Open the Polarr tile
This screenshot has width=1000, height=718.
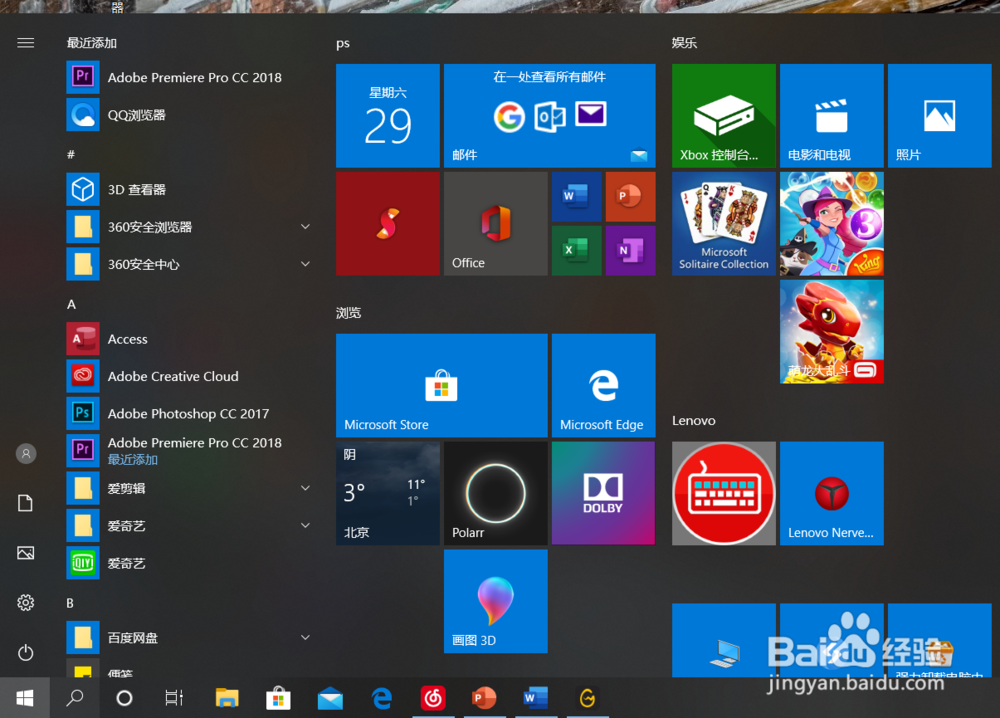point(496,494)
